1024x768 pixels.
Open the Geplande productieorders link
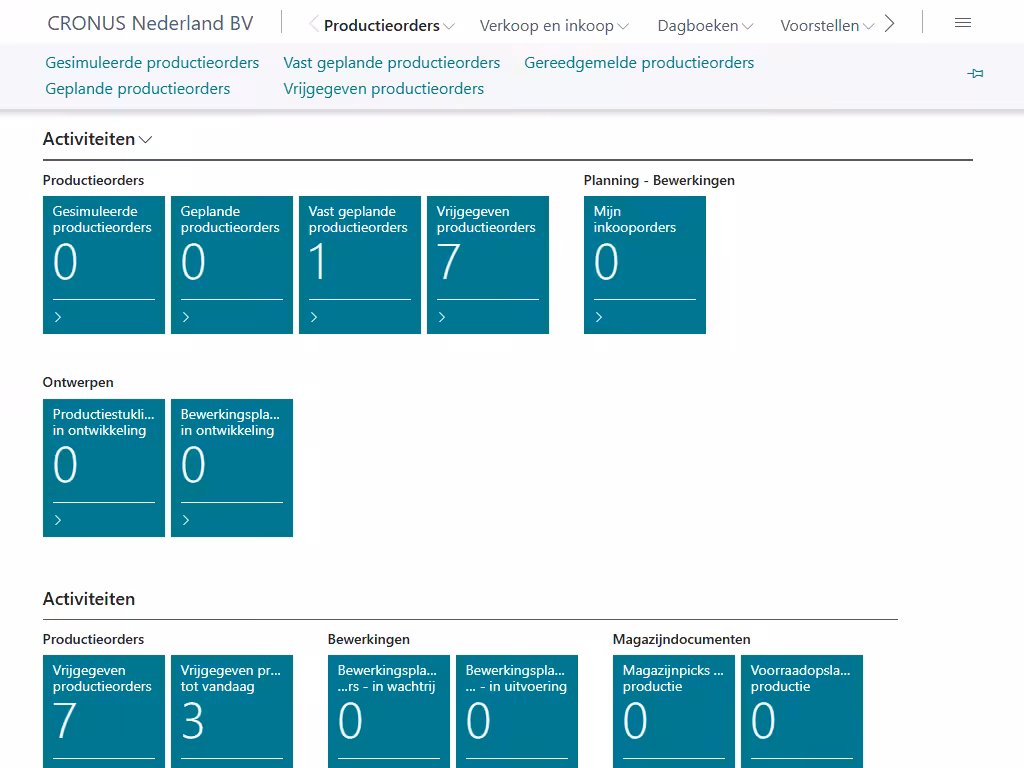pyautogui.click(x=138, y=88)
